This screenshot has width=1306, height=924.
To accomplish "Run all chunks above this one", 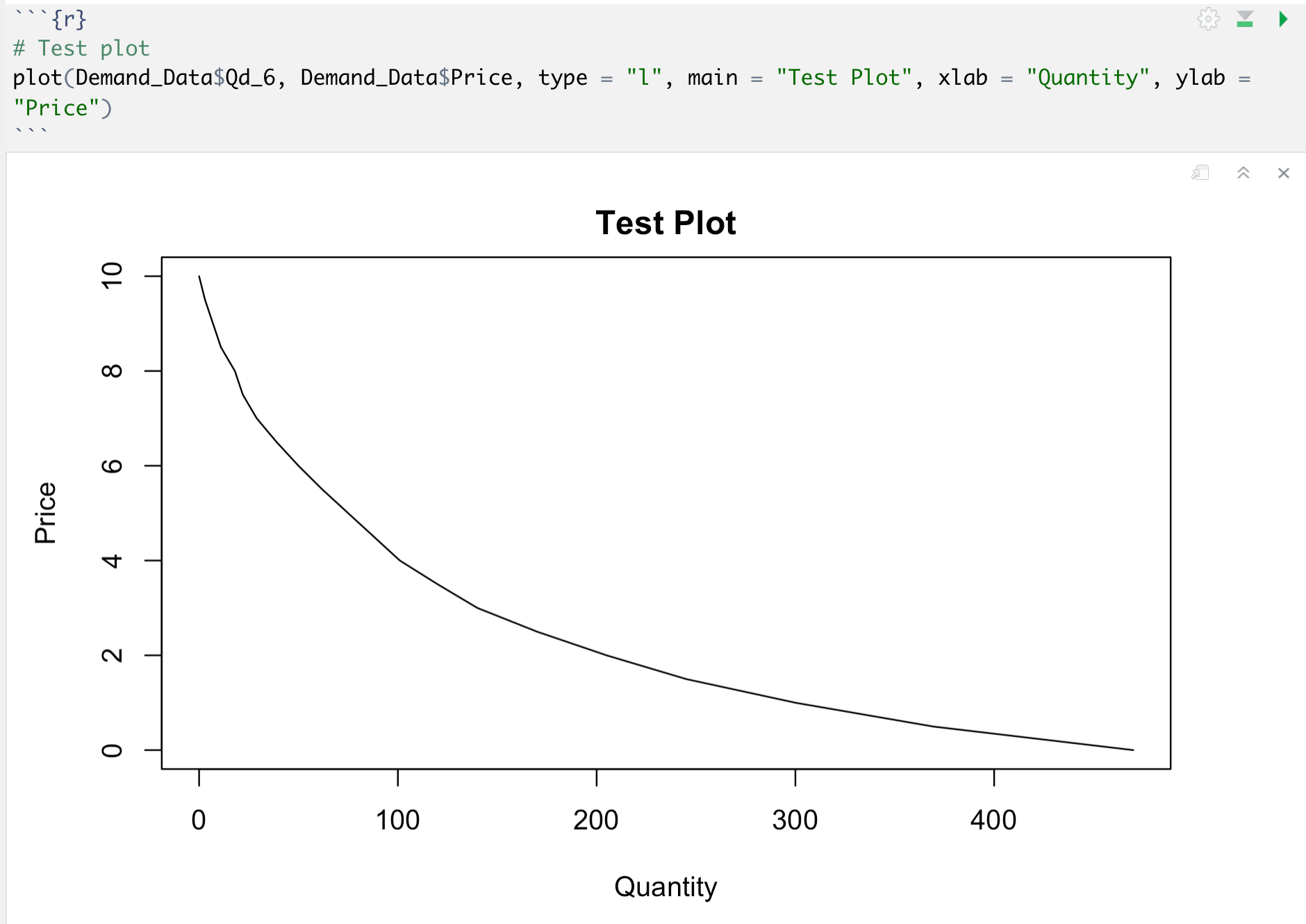I will point(1245,19).
